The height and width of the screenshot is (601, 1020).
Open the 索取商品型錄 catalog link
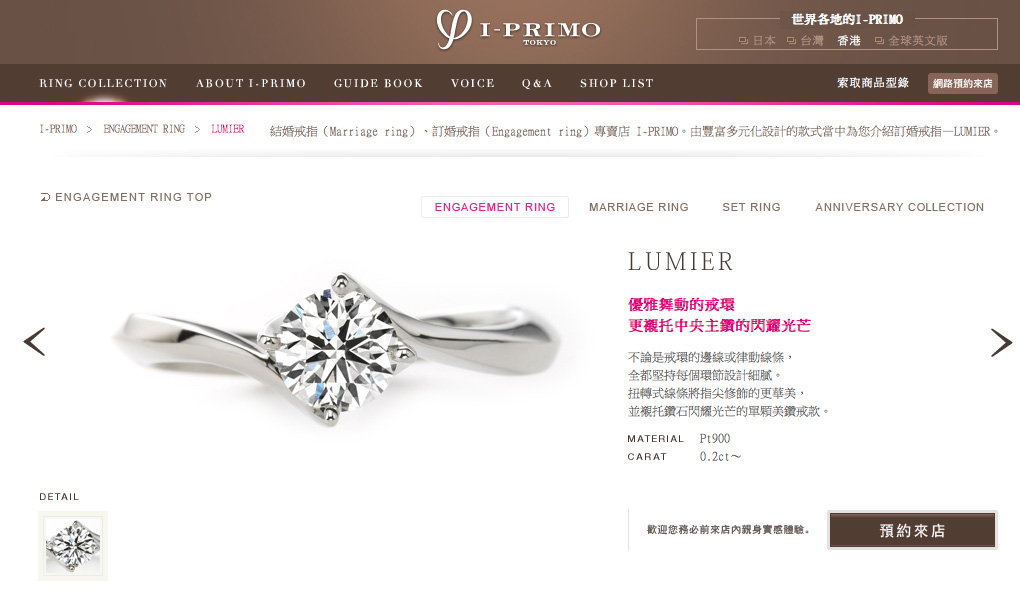[x=873, y=83]
